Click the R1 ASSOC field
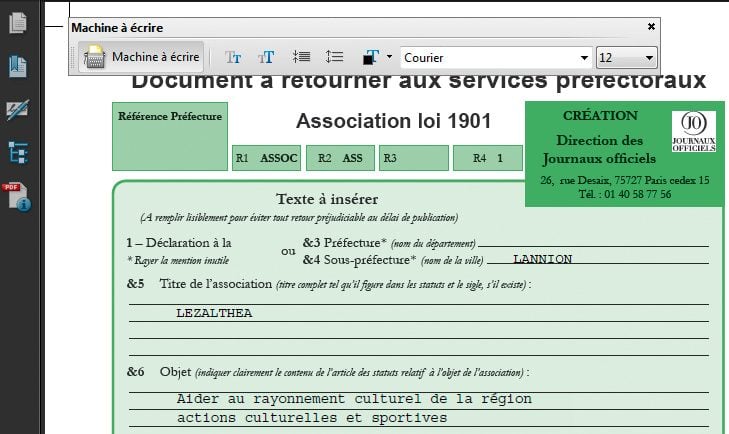 tap(266, 158)
